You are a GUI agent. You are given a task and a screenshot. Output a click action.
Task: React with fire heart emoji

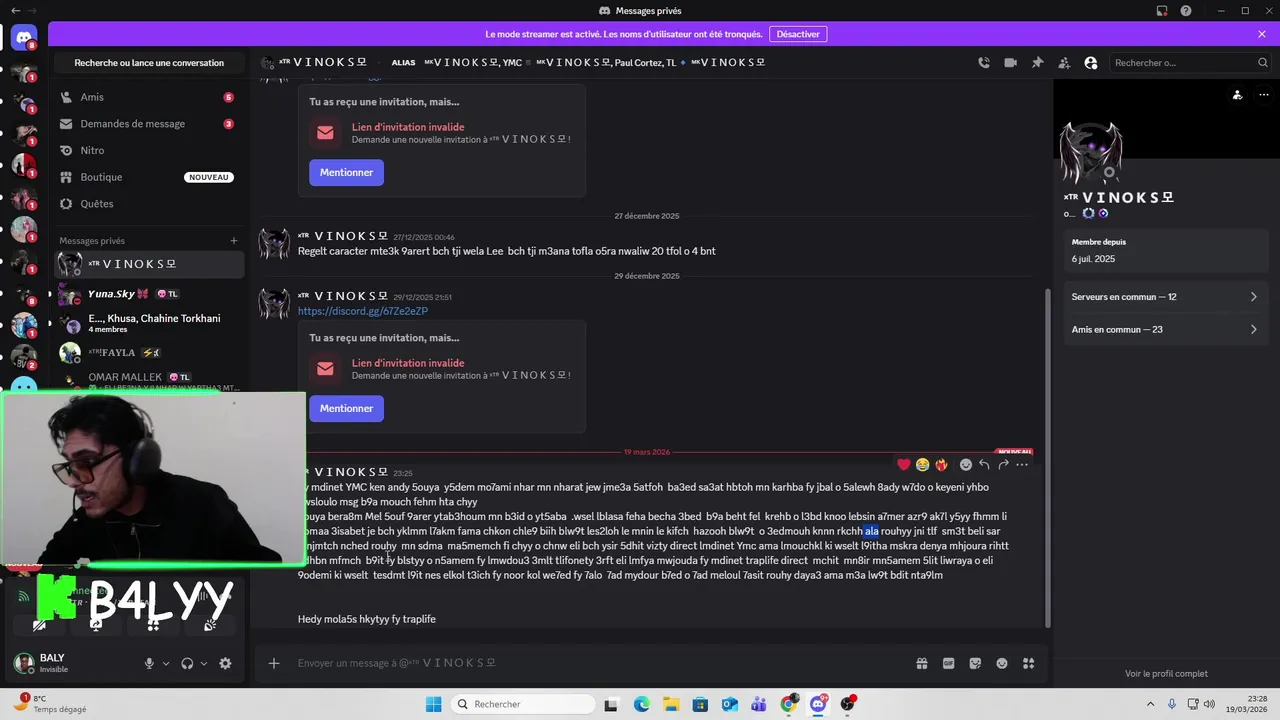point(941,464)
